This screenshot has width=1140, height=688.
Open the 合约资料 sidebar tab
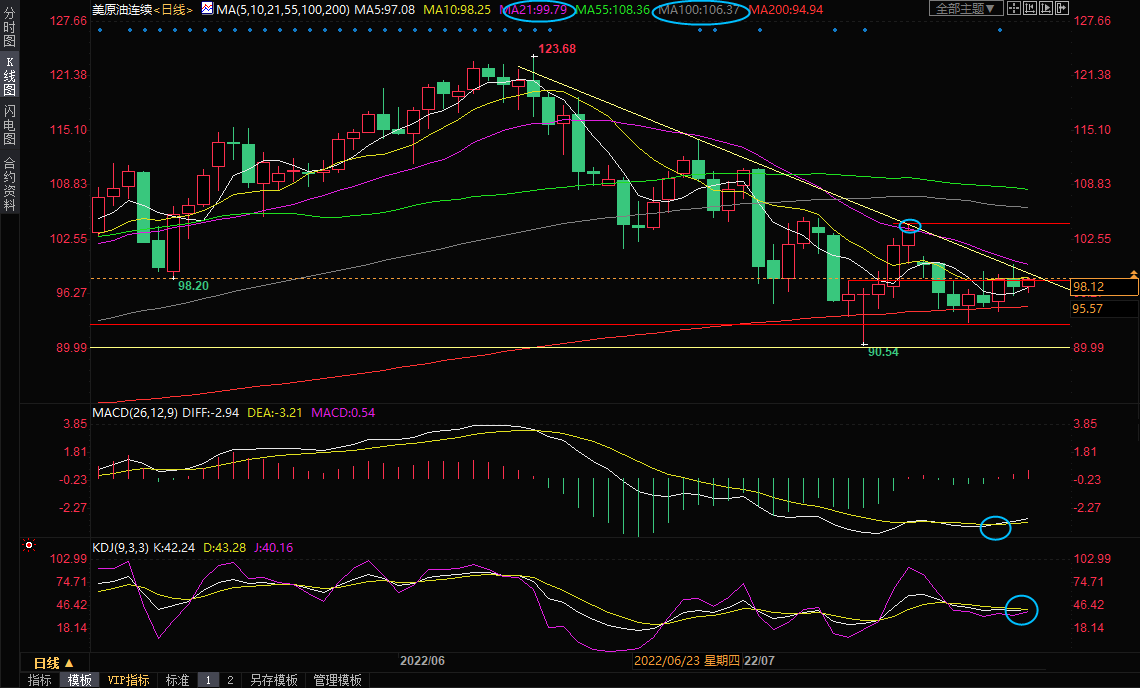tap(9, 184)
